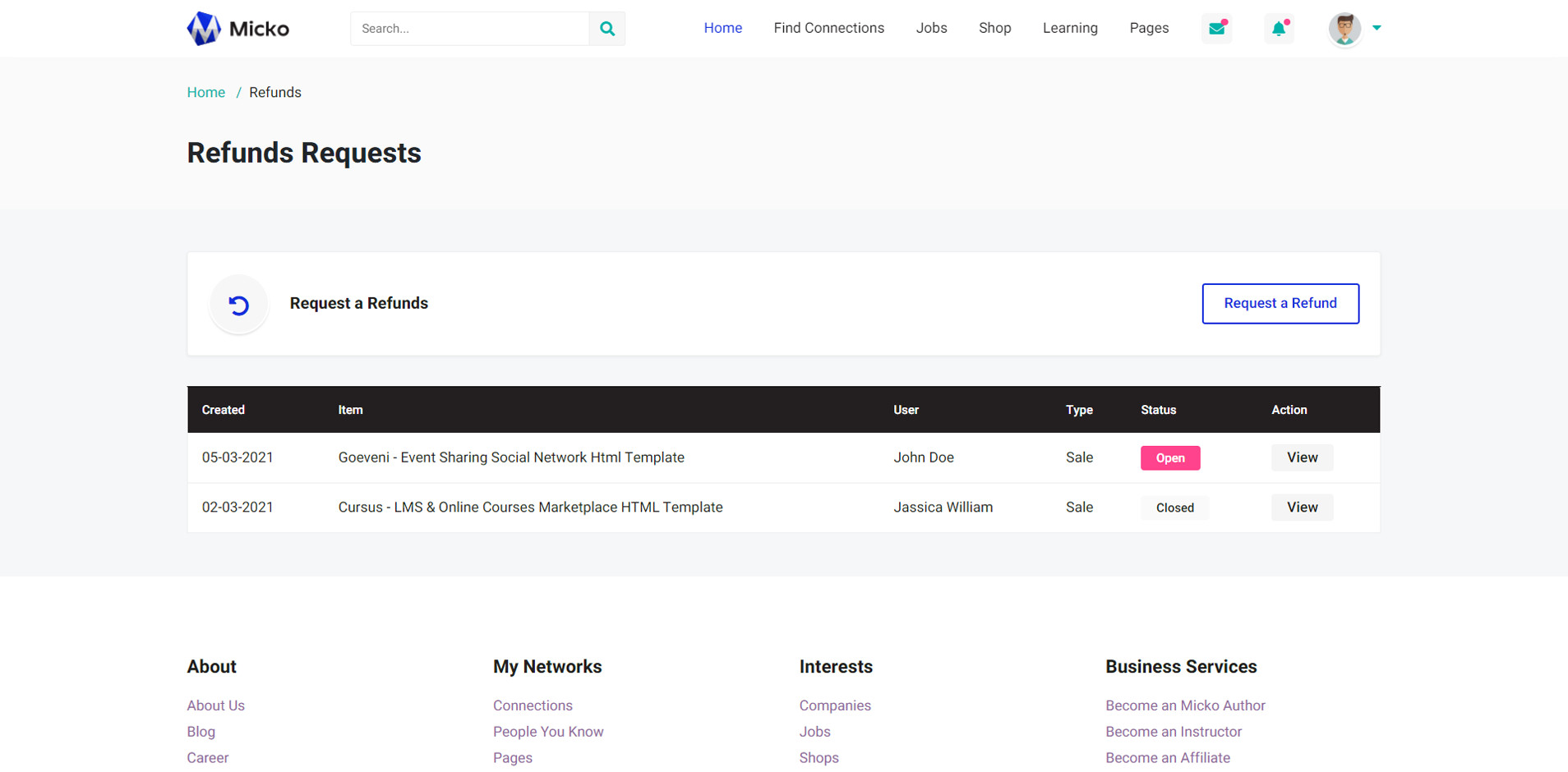
Task: Open the Shop menu item
Action: tap(994, 28)
